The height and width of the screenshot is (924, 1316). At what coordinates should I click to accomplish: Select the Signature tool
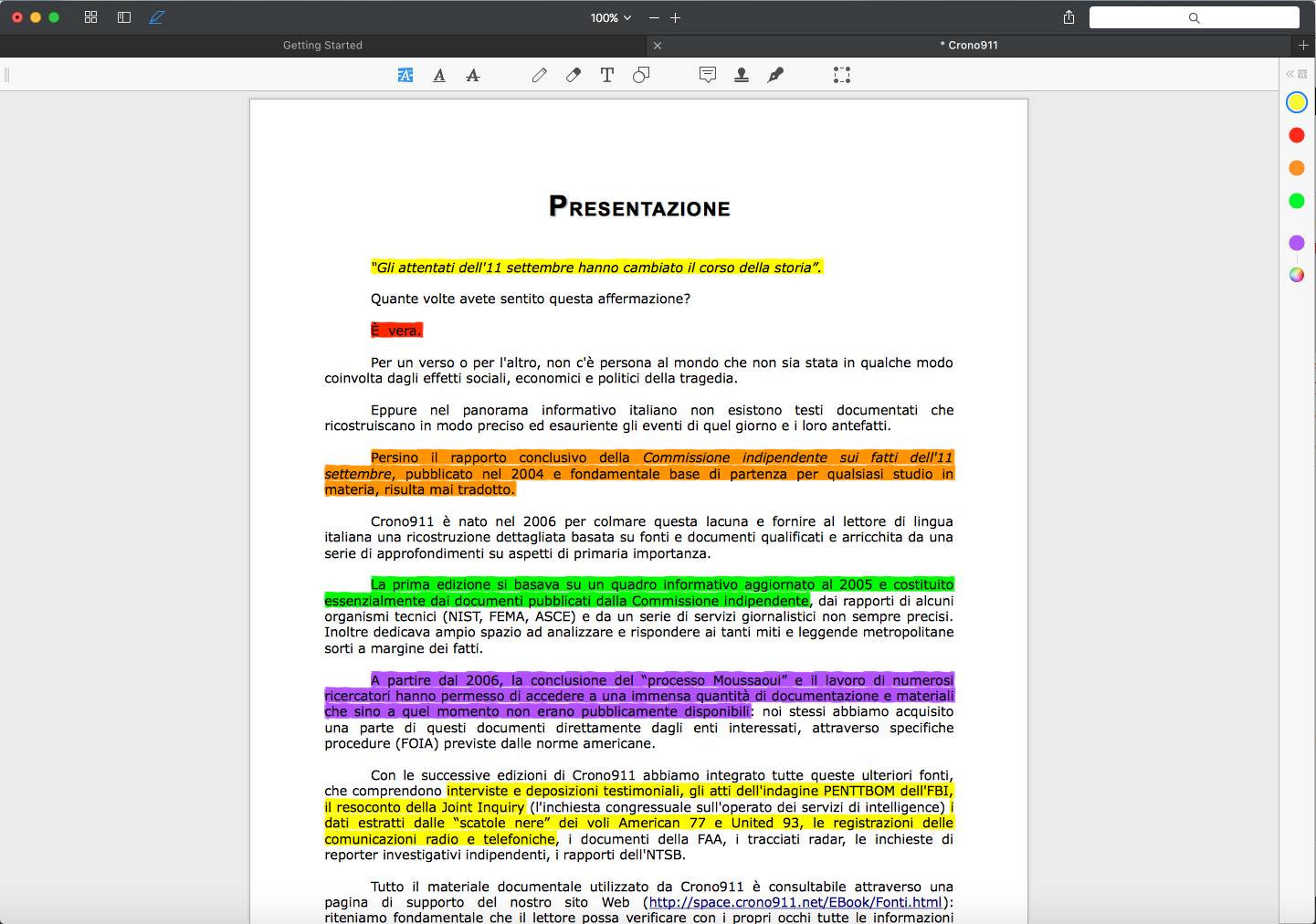click(775, 75)
